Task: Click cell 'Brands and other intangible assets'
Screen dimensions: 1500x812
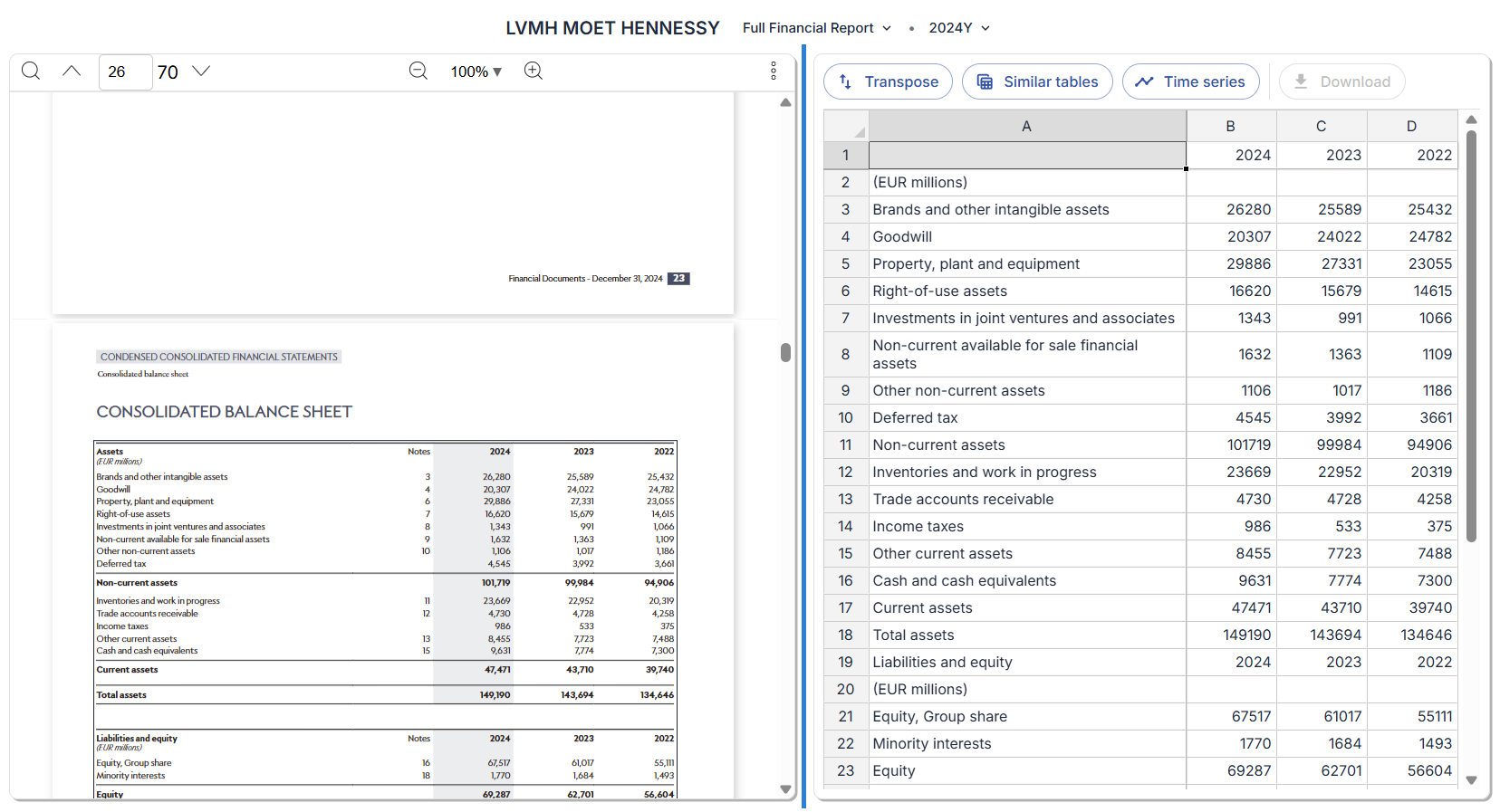Action: pyautogui.click(x=1027, y=209)
